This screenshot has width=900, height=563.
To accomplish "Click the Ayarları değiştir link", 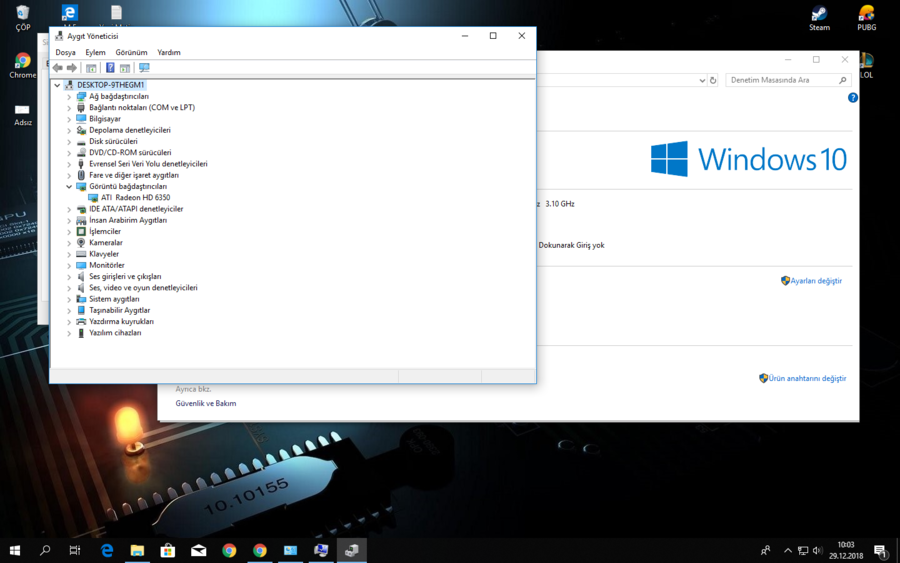I will [x=816, y=281].
